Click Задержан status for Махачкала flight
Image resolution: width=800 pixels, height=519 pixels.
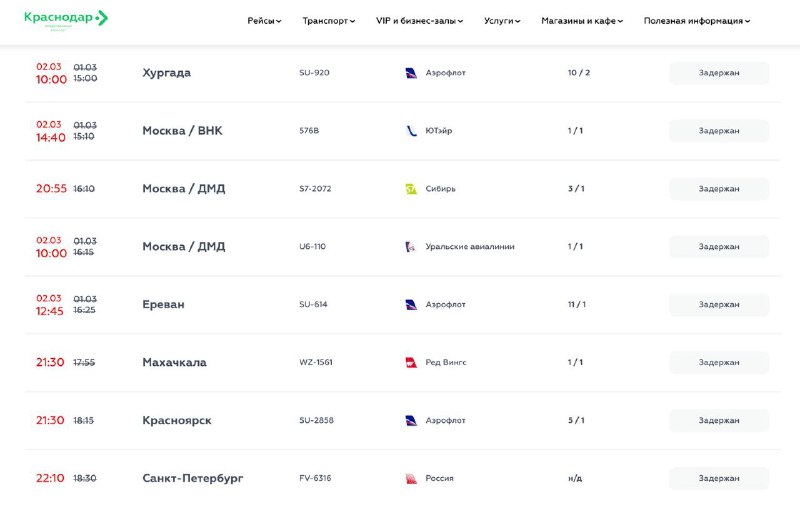[x=719, y=363]
